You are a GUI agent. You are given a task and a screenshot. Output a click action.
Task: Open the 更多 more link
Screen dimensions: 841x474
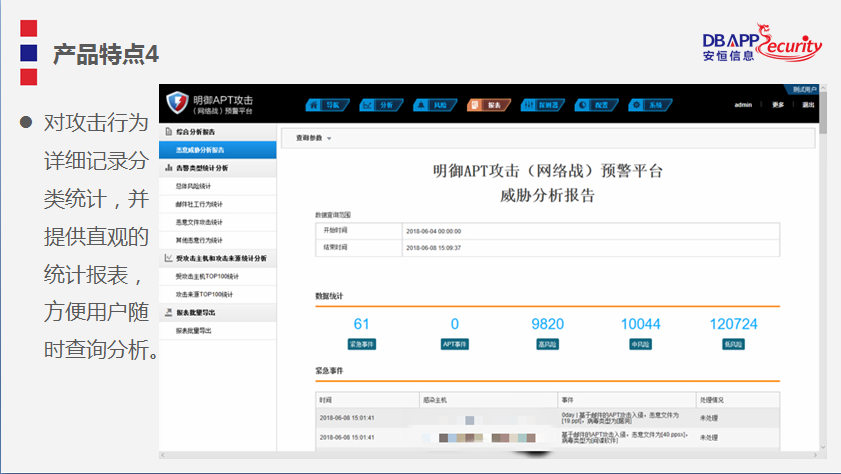(778, 105)
